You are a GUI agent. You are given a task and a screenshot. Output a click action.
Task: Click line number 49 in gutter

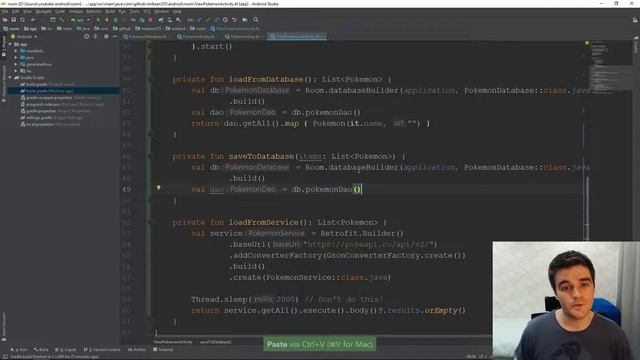(126, 189)
